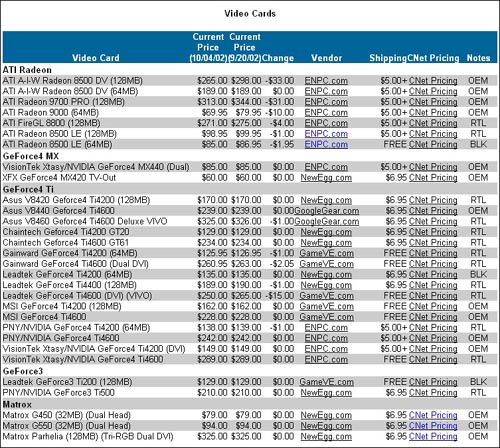Viewport: 500px width, 448px height.
Task: Open NewEgg.com for PNY/NVIDIA GeForce3 Ti500
Action: click(326, 393)
